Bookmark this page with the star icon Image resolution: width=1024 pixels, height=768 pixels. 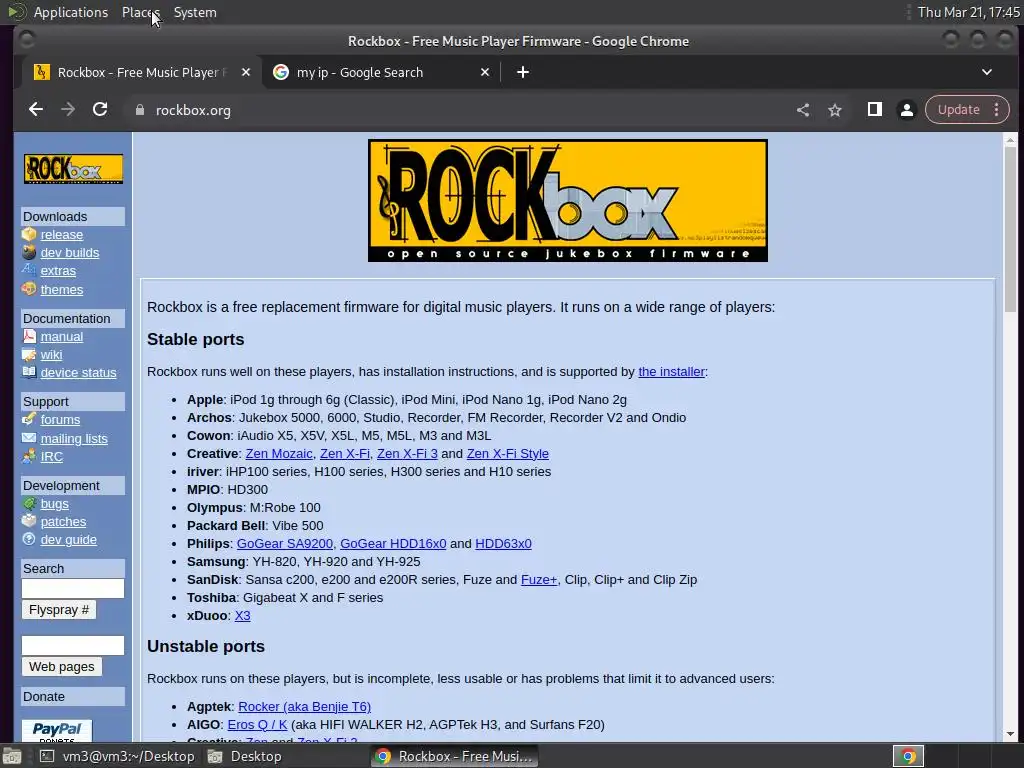[x=835, y=110]
